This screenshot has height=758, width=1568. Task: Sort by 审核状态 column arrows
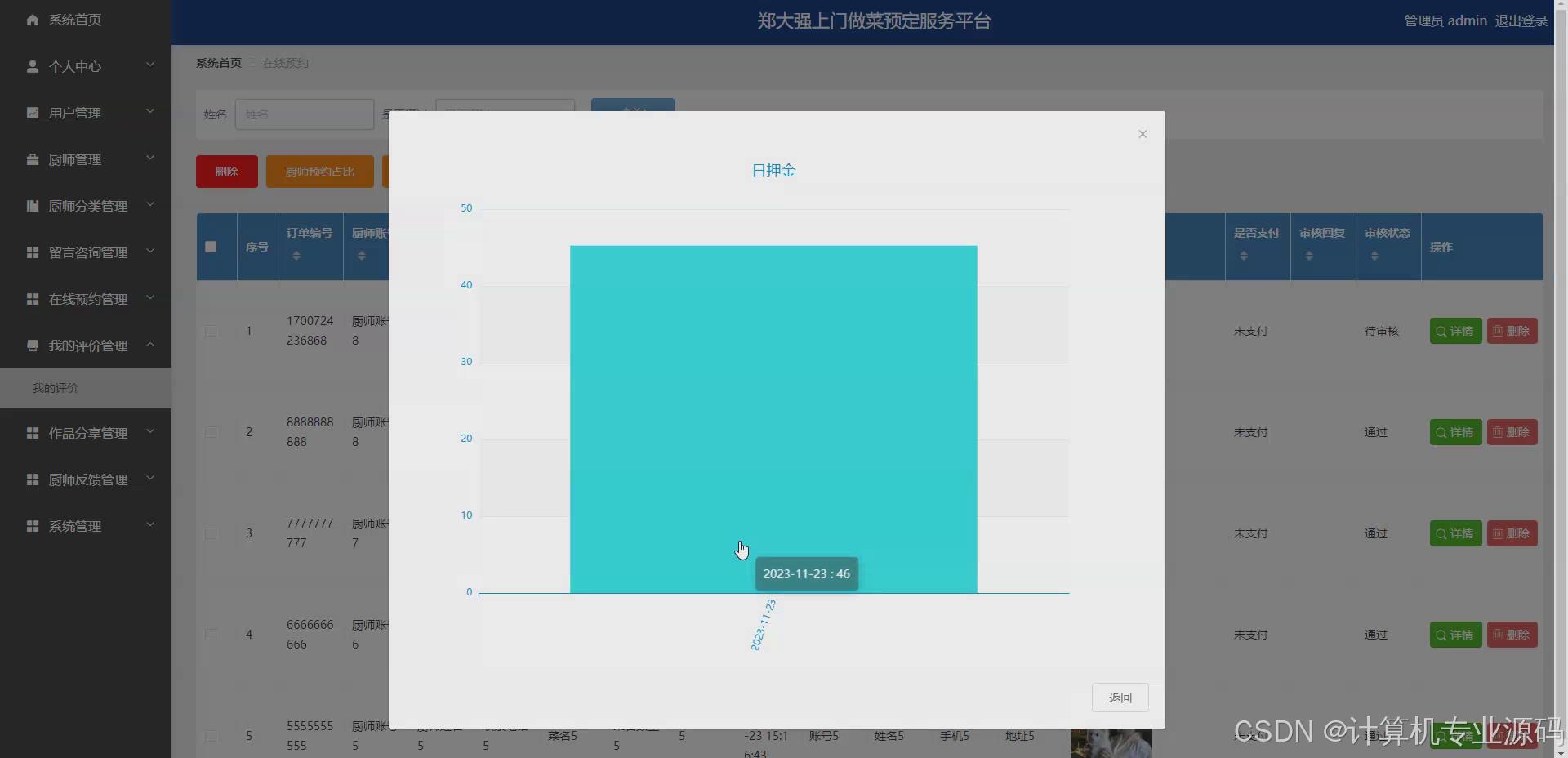pos(1374,256)
